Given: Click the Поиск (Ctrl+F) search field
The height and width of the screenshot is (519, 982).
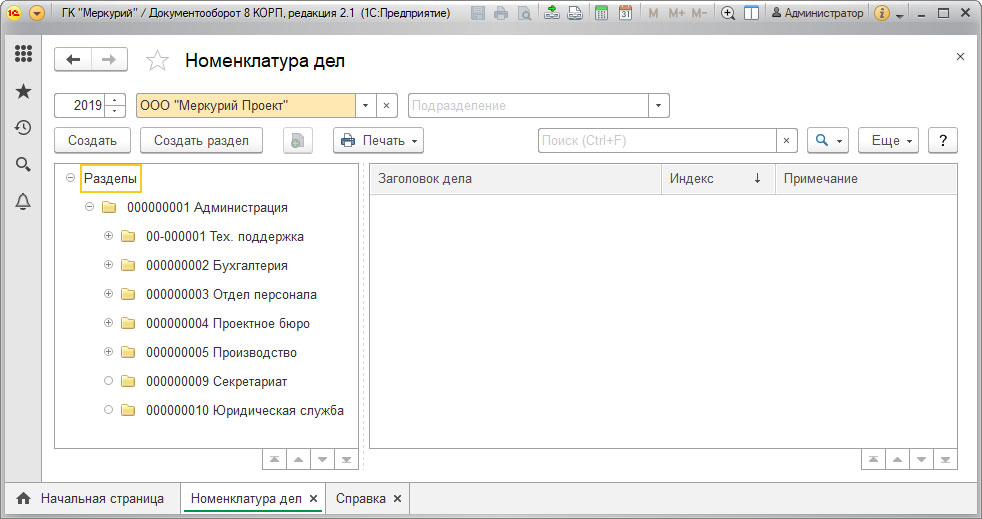Looking at the screenshot, I should coord(657,140).
